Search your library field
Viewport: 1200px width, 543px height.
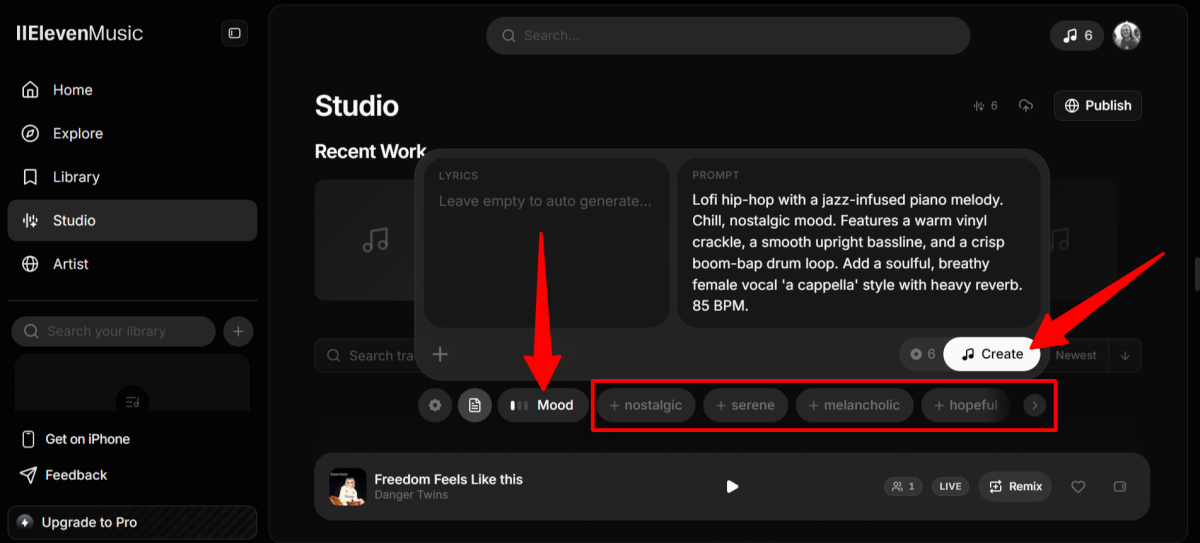click(113, 331)
